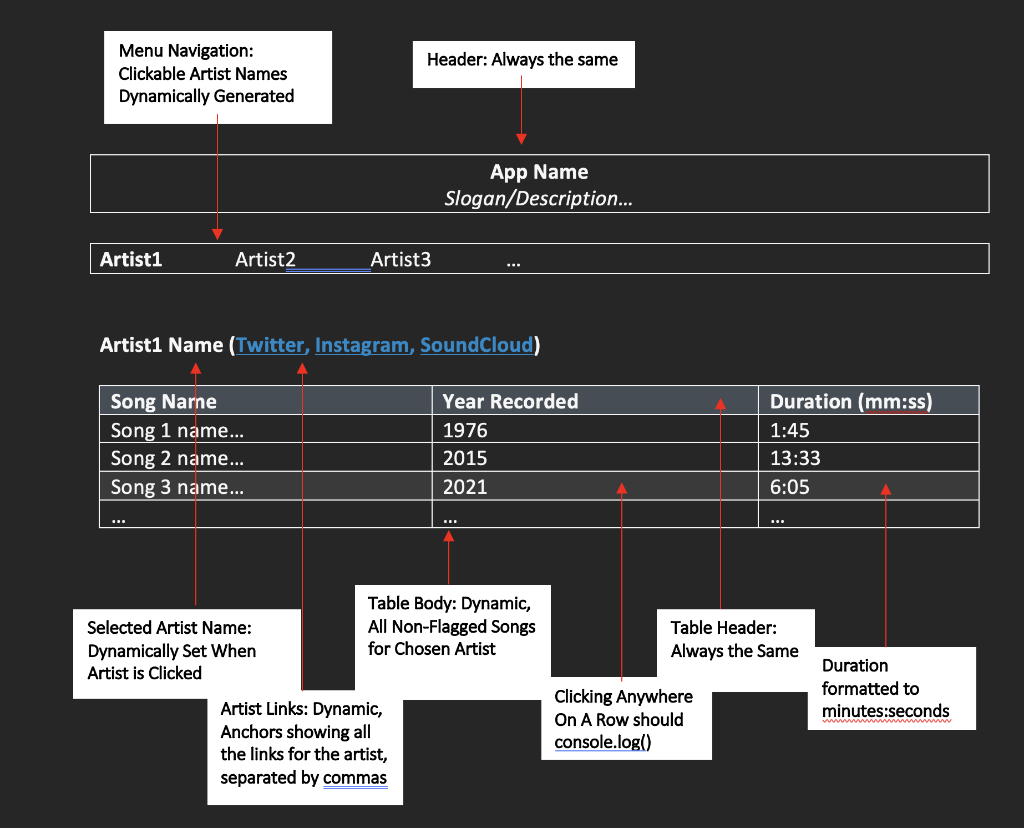Click the Artist1 Name heading
Screen dimensions: 1024x828
coord(161,345)
